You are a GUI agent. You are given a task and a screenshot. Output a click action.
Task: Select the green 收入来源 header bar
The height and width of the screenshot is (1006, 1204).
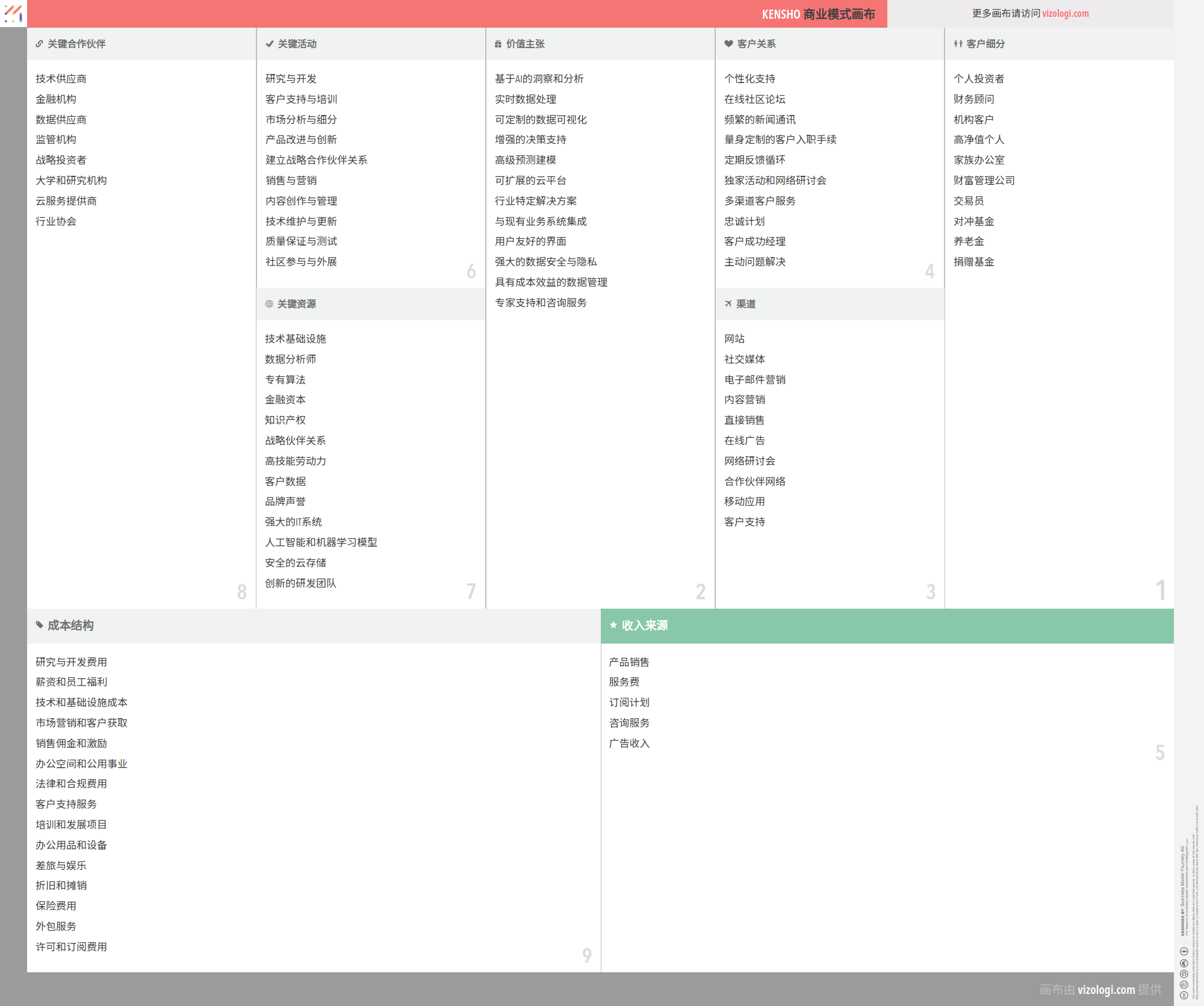tap(887, 626)
